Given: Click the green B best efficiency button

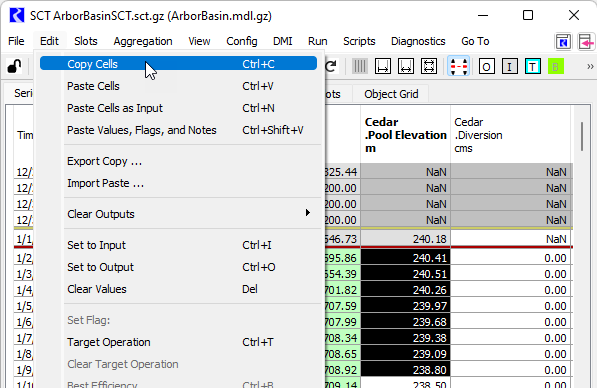Looking at the screenshot, I should click(x=555, y=67).
